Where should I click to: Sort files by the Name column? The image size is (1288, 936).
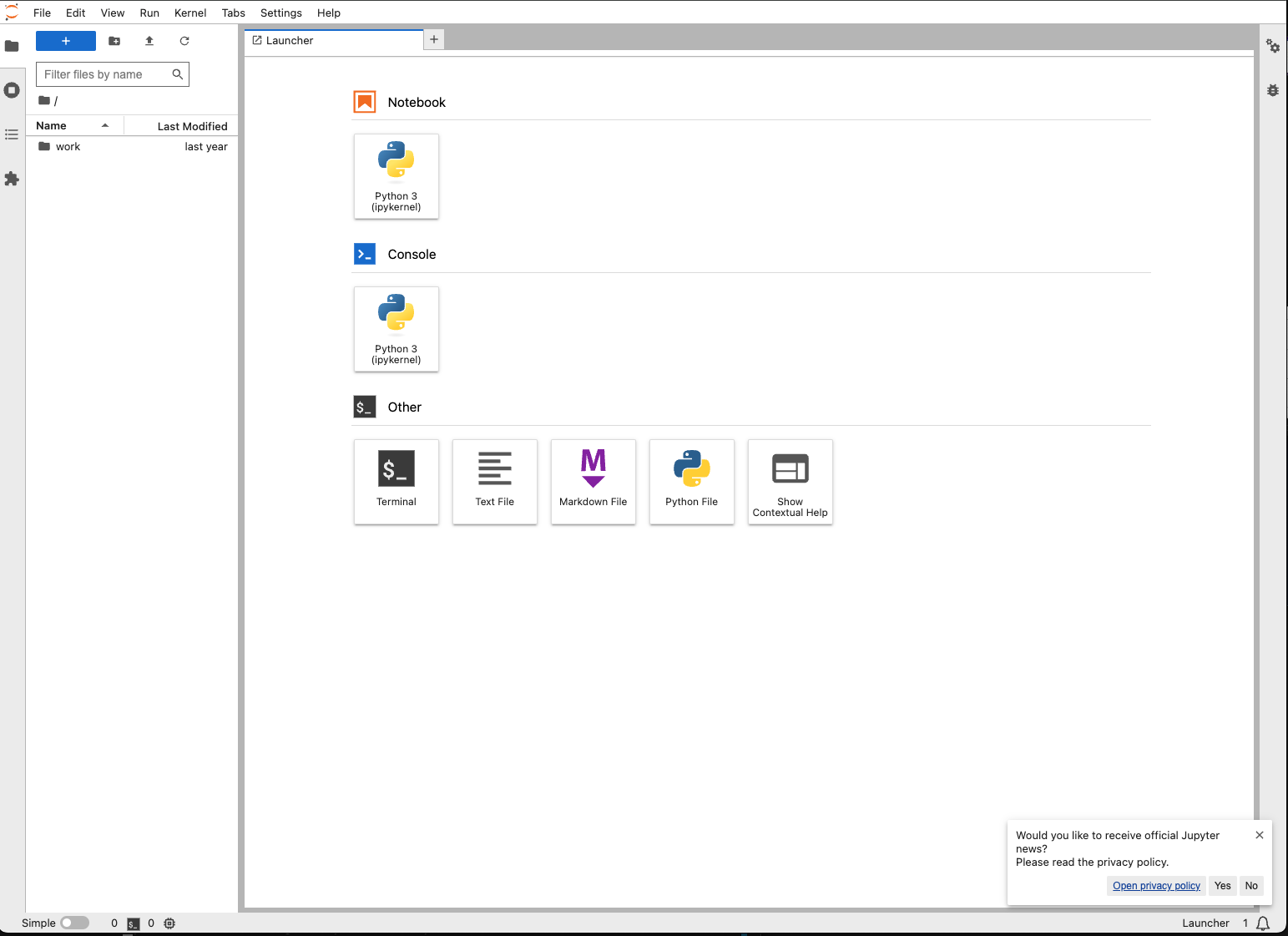click(x=52, y=125)
